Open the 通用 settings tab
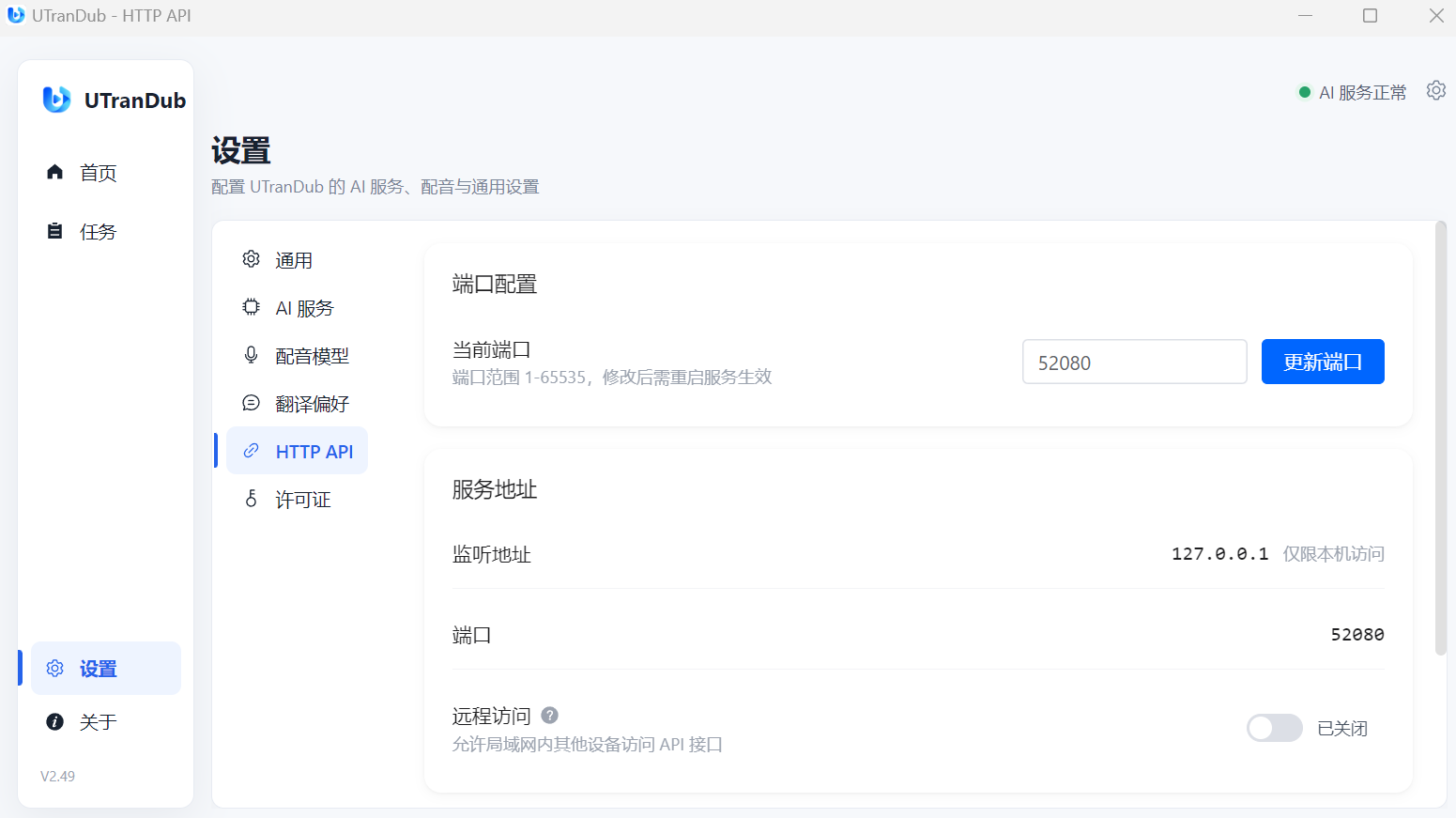 coord(297,260)
